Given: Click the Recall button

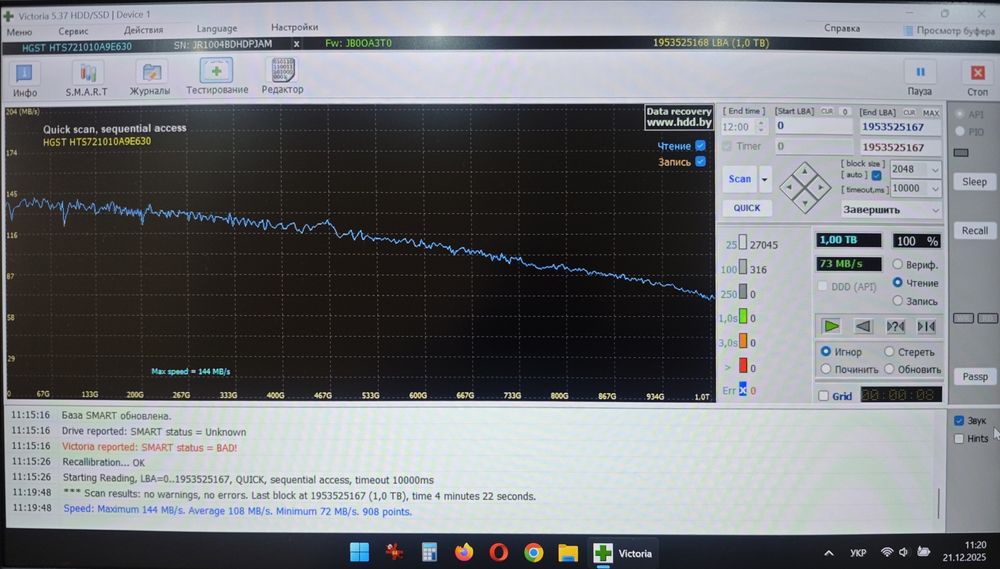Looking at the screenshot, I should [x=974, y=230].
